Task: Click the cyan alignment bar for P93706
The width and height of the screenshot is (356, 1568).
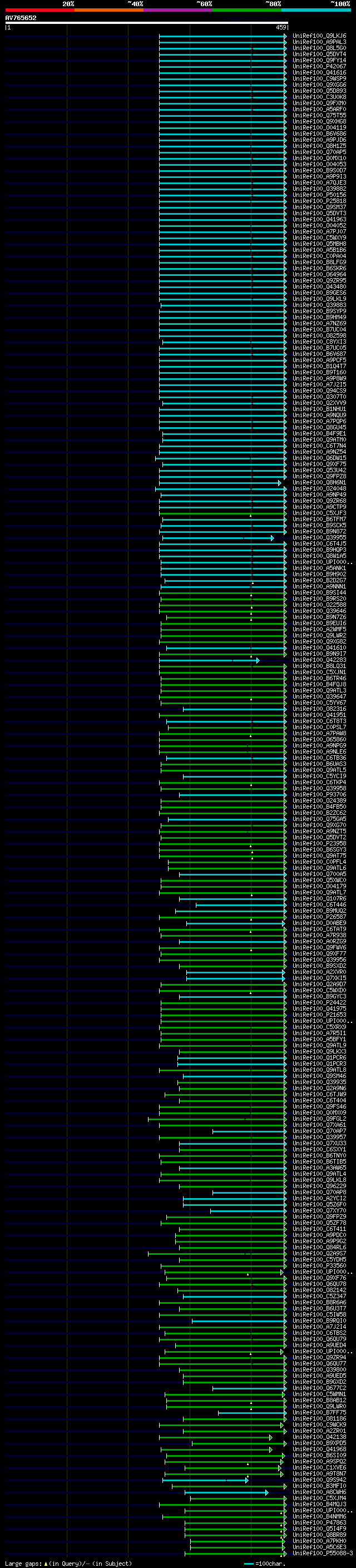Action: tap(233, 794)
